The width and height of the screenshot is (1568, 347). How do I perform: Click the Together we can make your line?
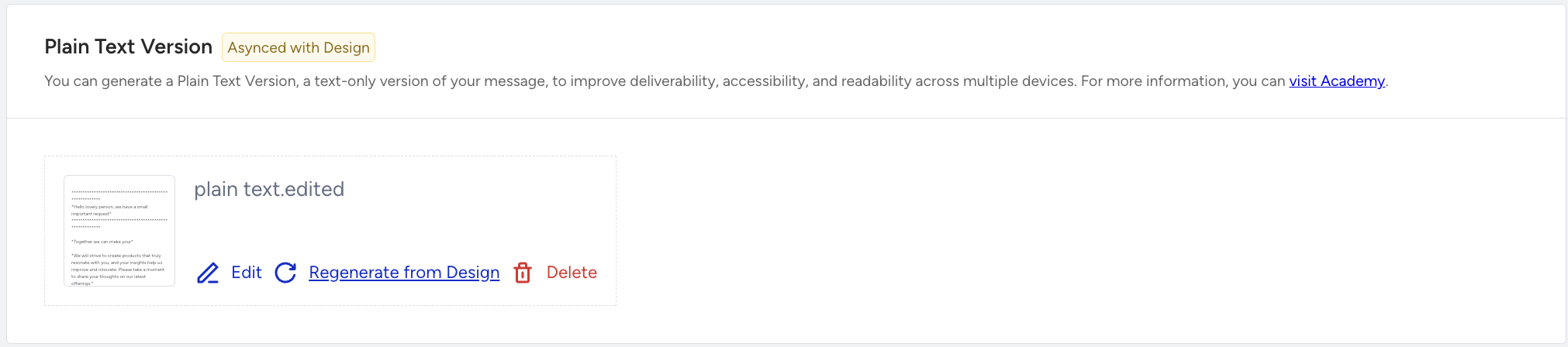(102, 242)
